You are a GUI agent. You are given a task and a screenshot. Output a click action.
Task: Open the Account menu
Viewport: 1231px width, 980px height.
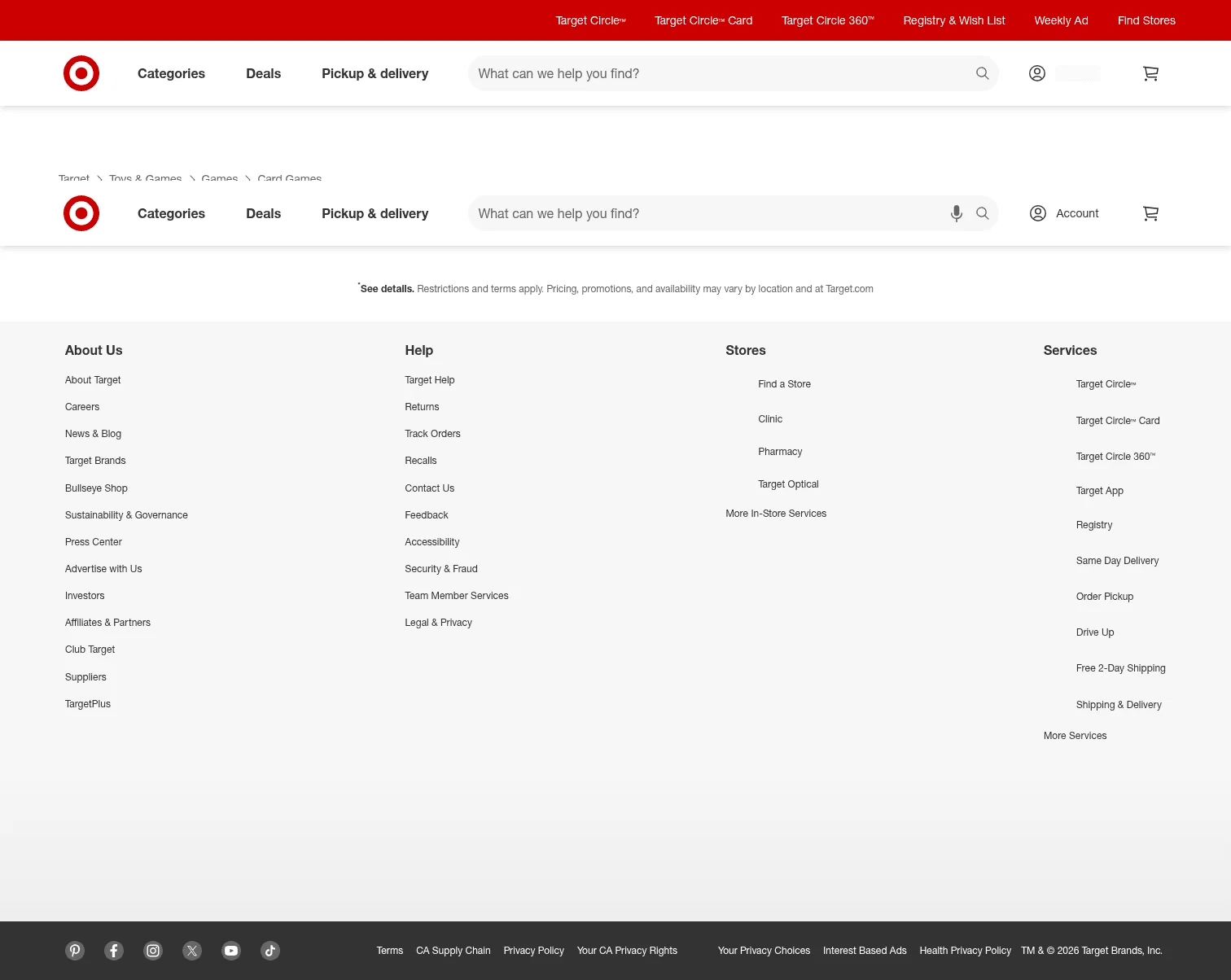pos(1064,213)
